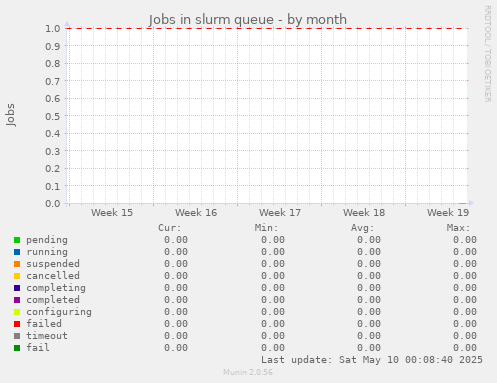Select the 'cancelled' legend label
497x383 pixels.
53,276
